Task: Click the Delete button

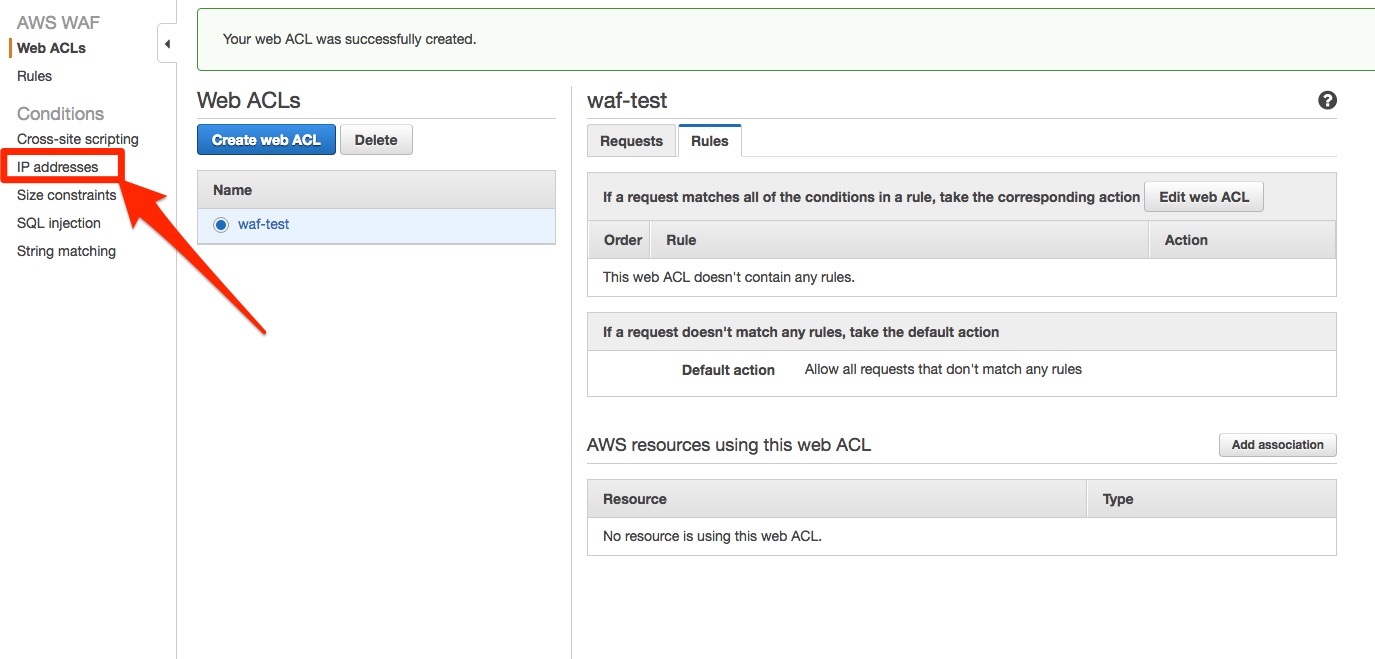Action: (x=376, y=139)
